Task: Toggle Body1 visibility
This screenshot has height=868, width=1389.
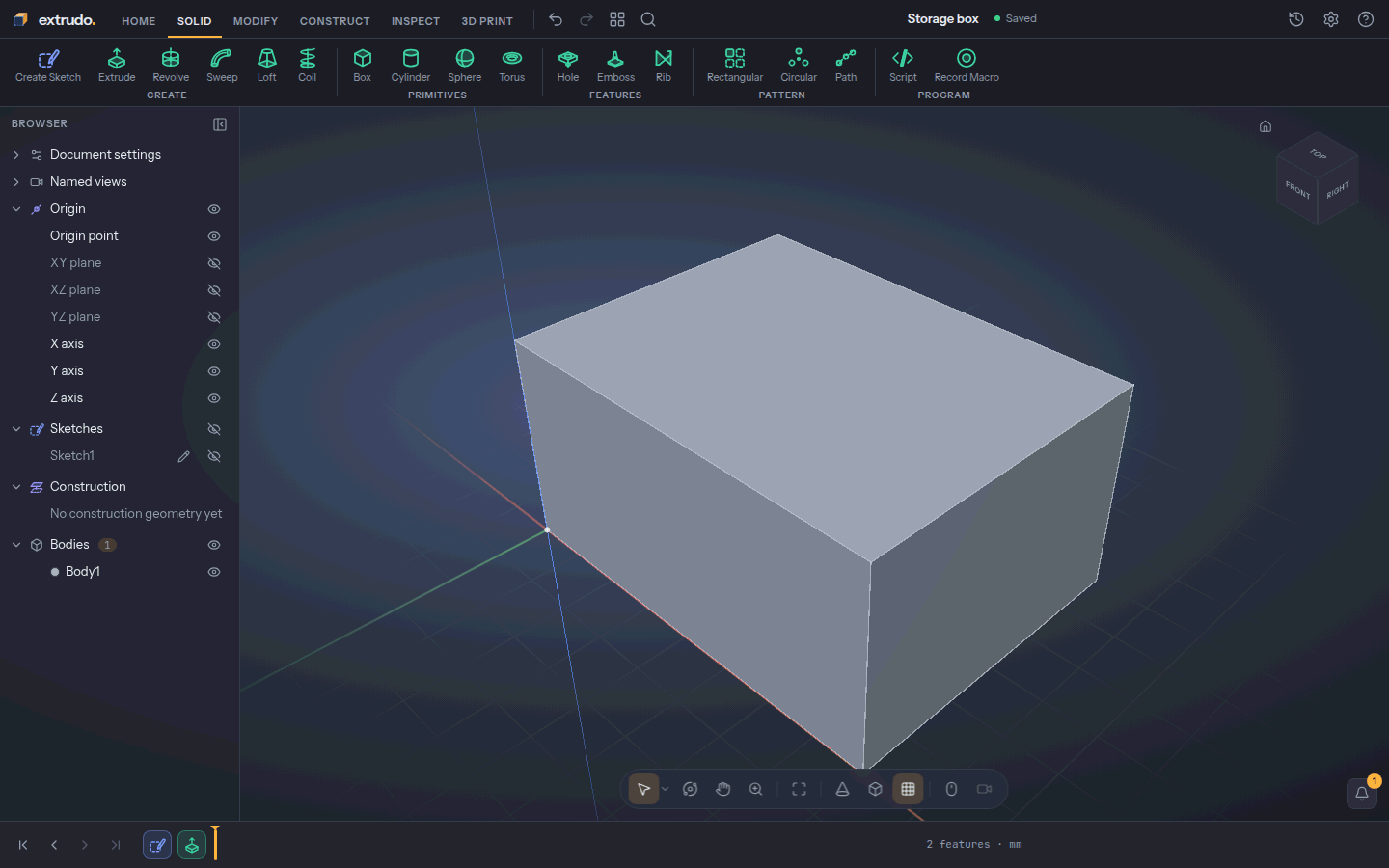Action: coord(214,572)
